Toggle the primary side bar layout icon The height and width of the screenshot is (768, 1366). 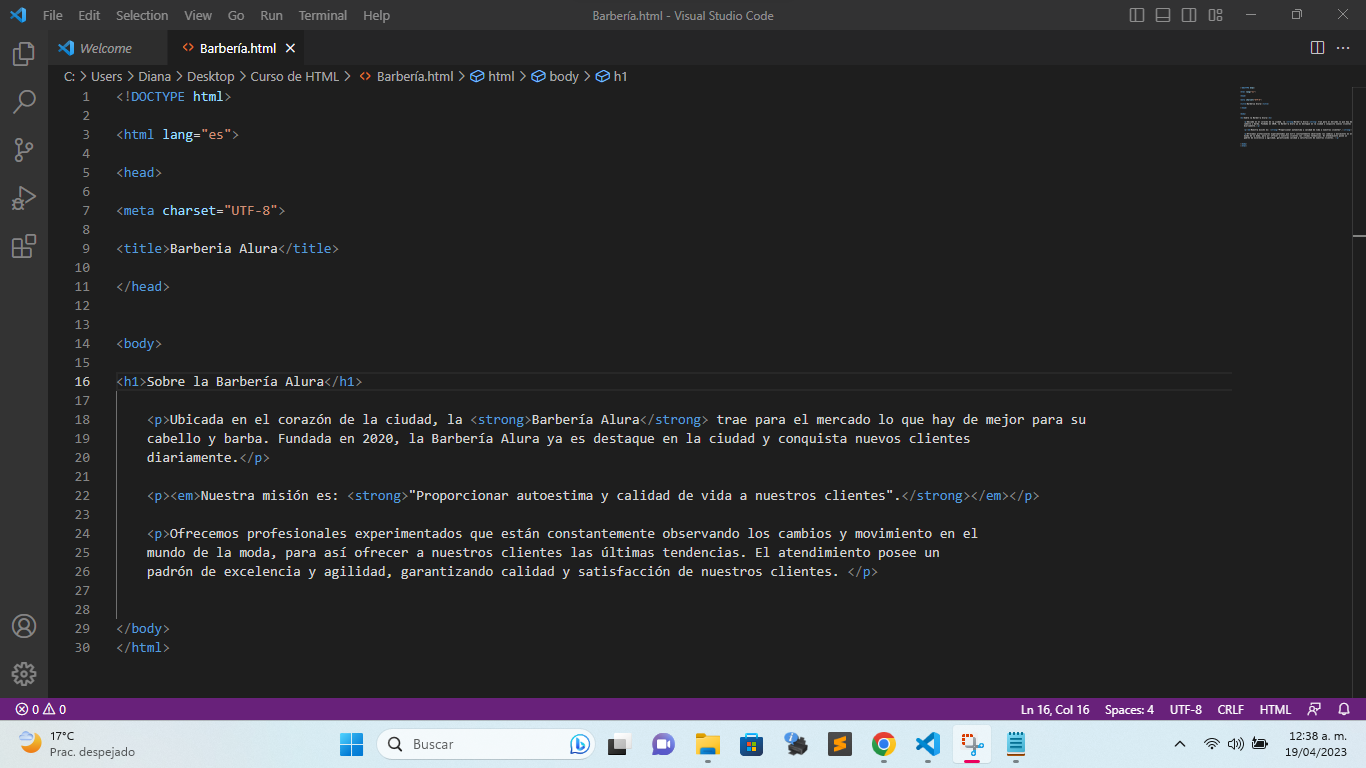pyautogui.click(x=1137, y=15)
